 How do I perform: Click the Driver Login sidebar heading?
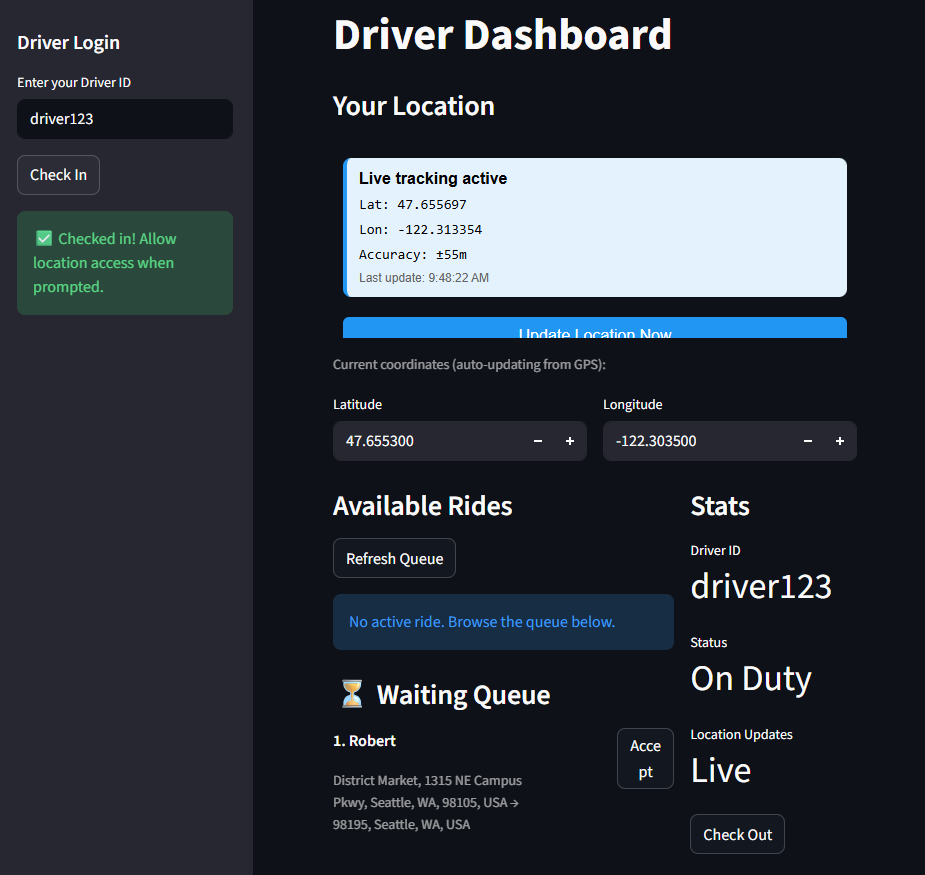68,42
